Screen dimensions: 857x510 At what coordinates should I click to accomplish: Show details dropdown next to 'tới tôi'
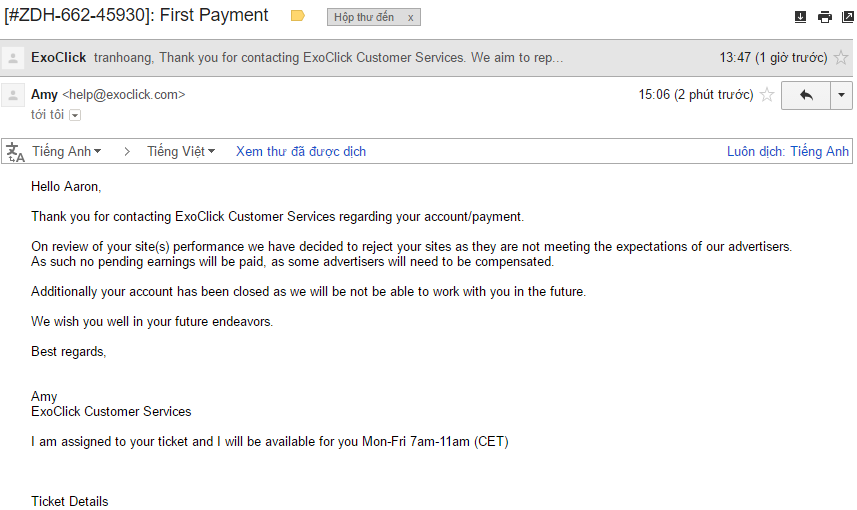75,115
